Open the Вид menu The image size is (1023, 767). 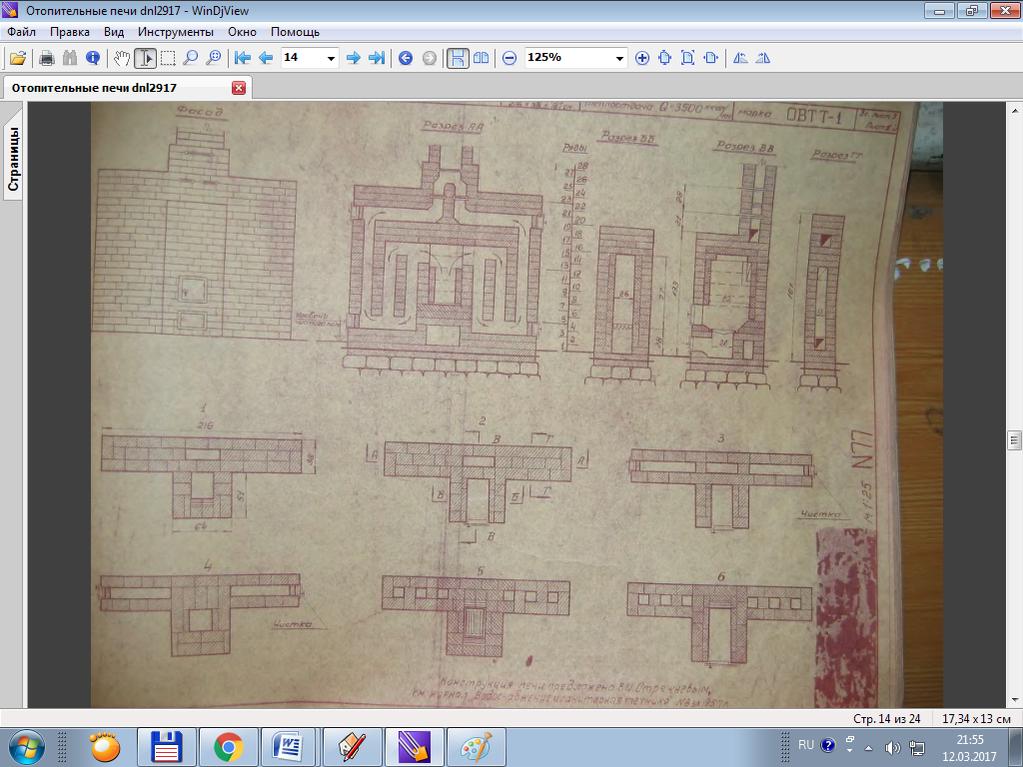[x=114, y=31]
